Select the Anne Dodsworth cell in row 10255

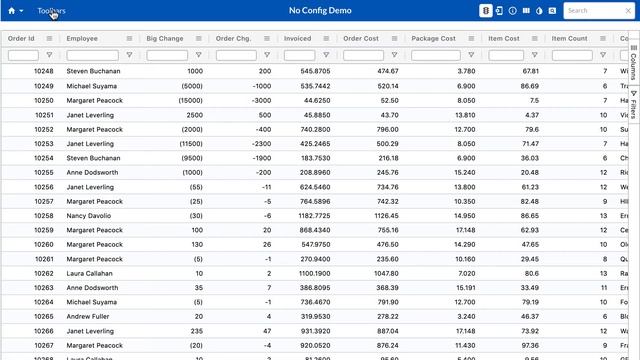coord(92,172)
